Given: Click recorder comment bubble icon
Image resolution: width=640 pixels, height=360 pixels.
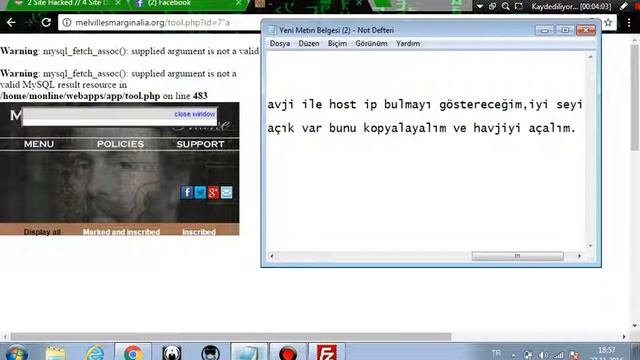Looking at the screenshot, I should coord(519,6).
